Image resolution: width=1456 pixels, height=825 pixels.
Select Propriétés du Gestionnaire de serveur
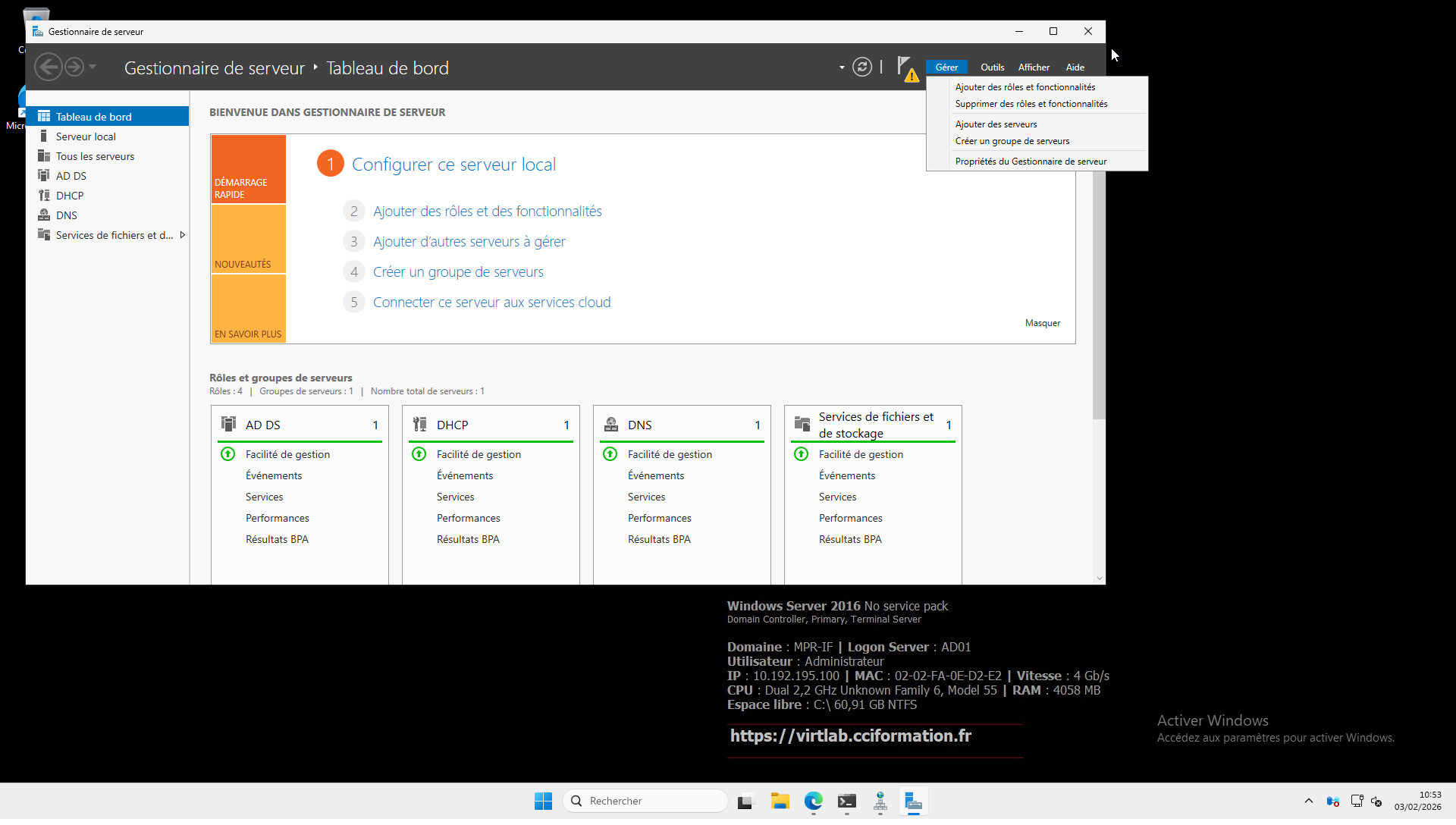pyautogui.click(x=1031, y=162)
